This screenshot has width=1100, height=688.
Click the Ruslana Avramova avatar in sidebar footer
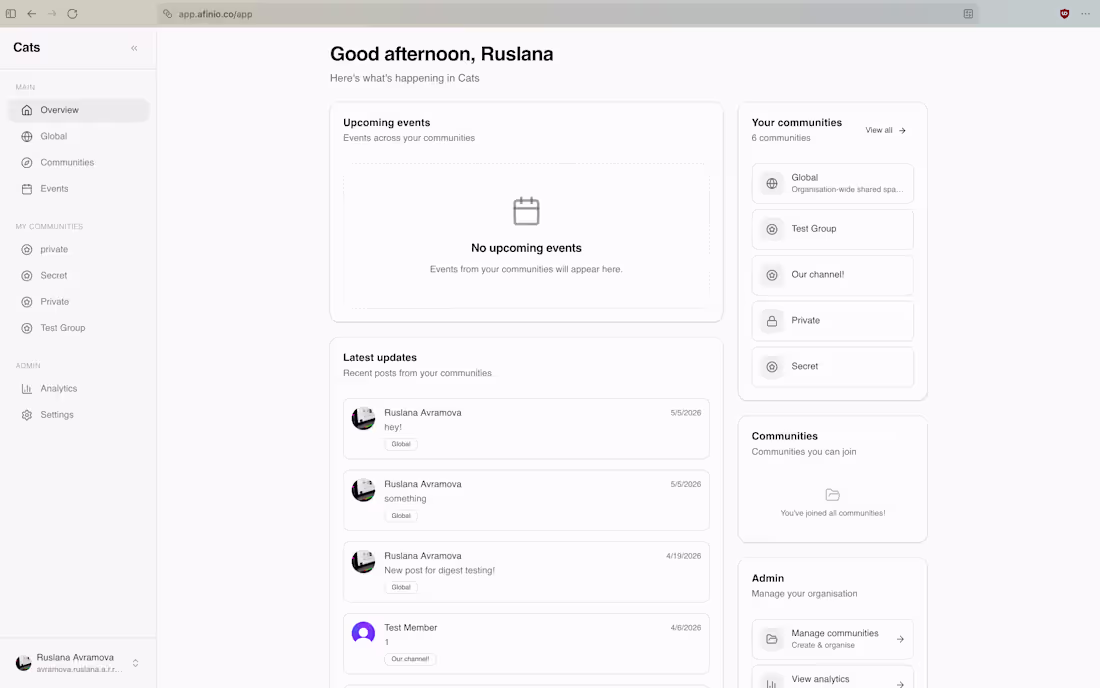pyautogui.click(x=23, y=663)
